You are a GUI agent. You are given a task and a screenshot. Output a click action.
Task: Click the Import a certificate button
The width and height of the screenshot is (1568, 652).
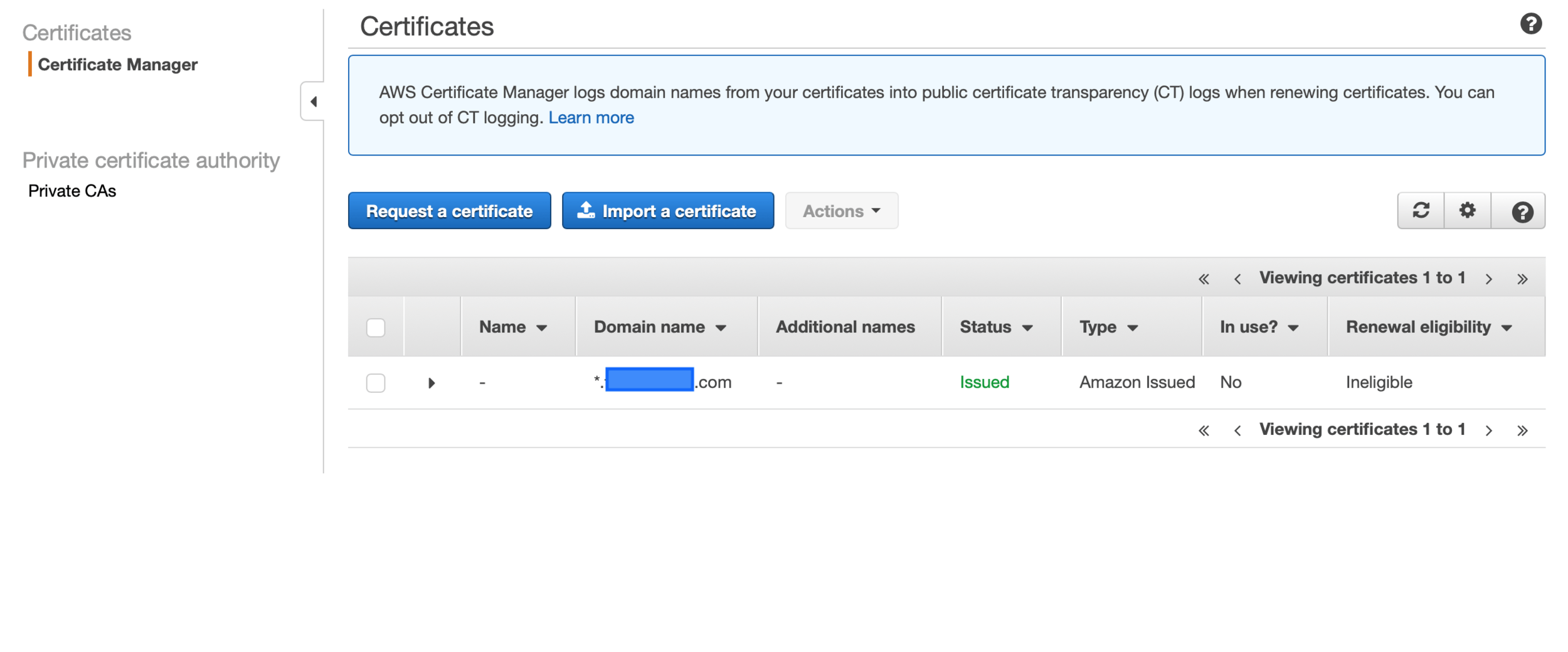click(667, 211)
